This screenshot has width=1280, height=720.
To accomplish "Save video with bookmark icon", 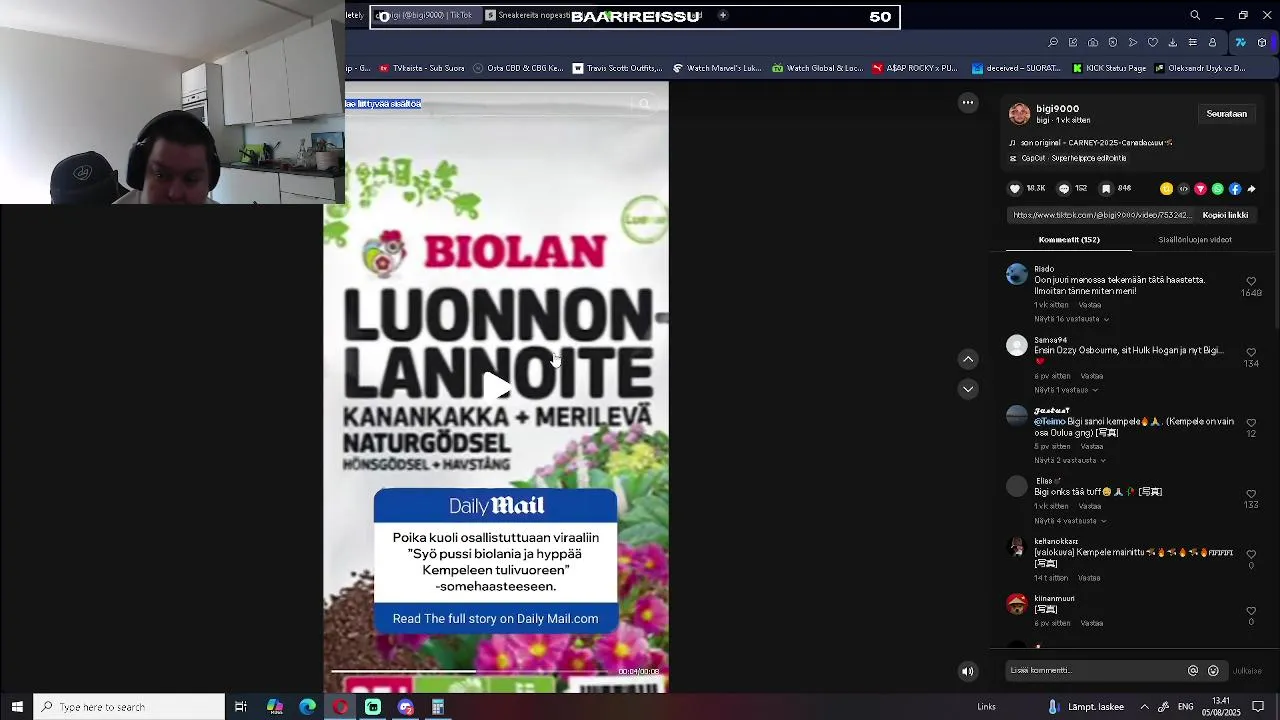I will coord(1106,189).
